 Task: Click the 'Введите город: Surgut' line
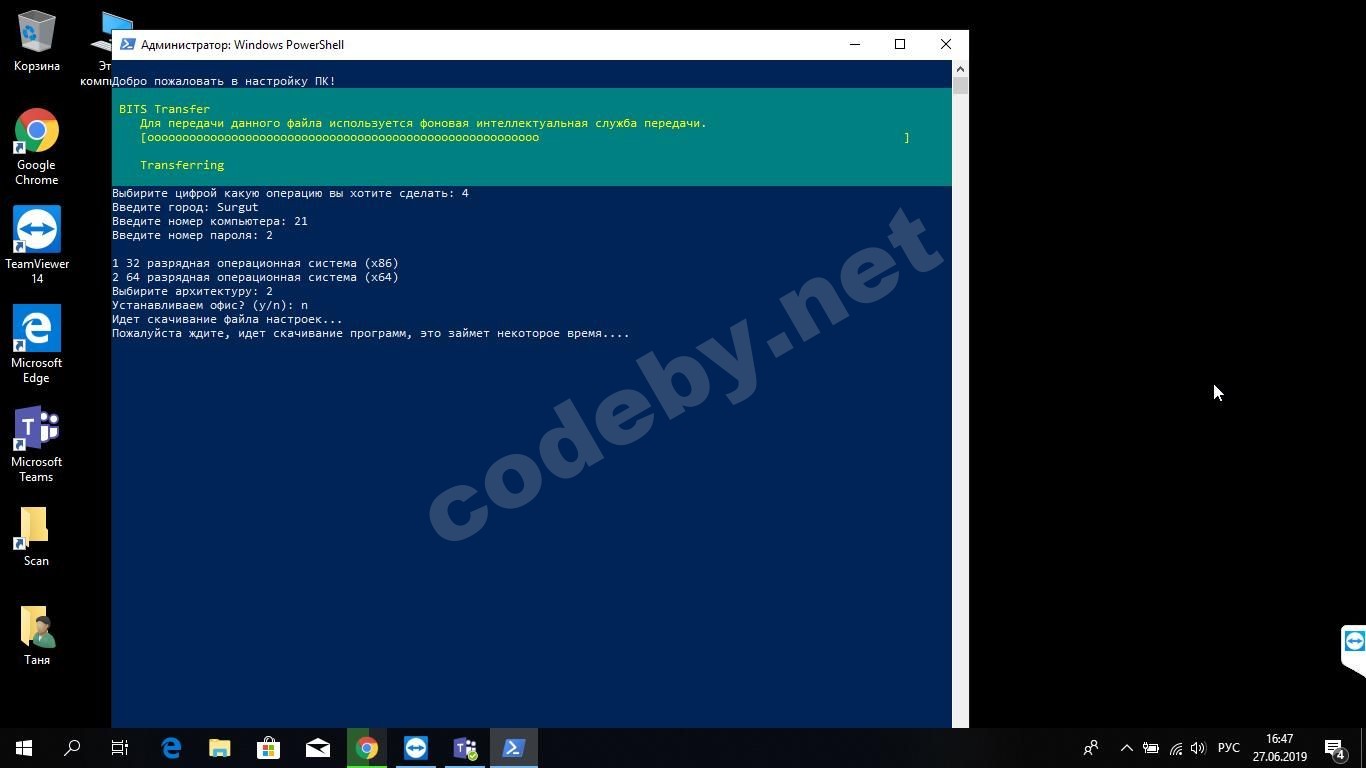[x=185, y=207]
